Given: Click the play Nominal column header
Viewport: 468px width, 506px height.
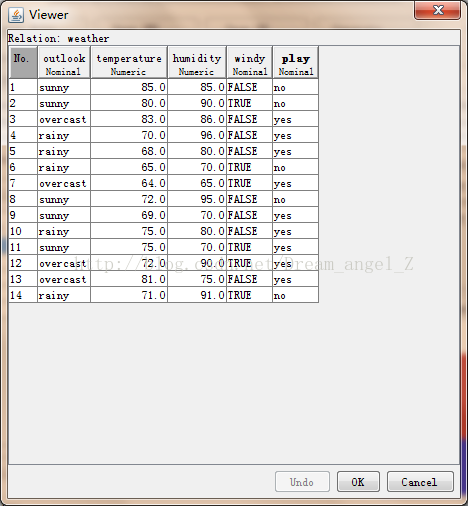Looking at the screenshot, I should pyautogui.click(x=296, y=62).
